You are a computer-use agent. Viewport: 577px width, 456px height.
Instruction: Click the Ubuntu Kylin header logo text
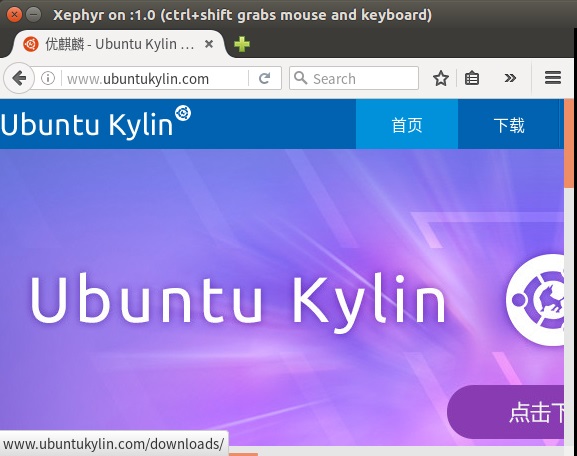[87, 125]
